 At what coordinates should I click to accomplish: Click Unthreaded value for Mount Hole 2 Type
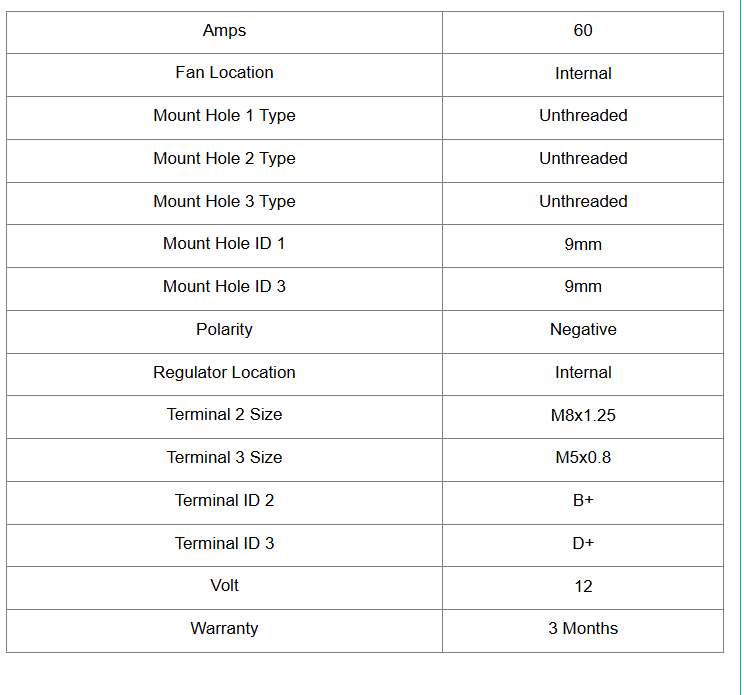(583, 159)
